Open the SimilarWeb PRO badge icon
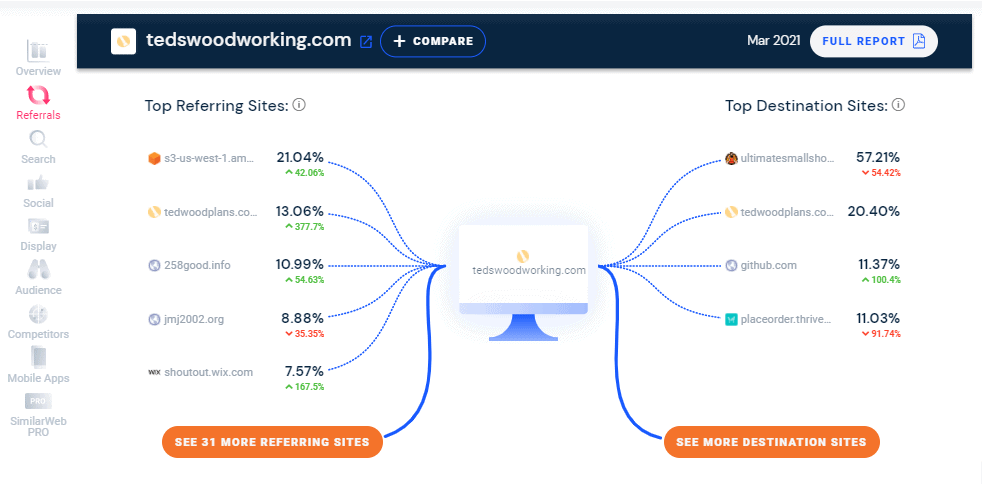The height and width of the screenshot is (484, 982). tap(38, 401)
